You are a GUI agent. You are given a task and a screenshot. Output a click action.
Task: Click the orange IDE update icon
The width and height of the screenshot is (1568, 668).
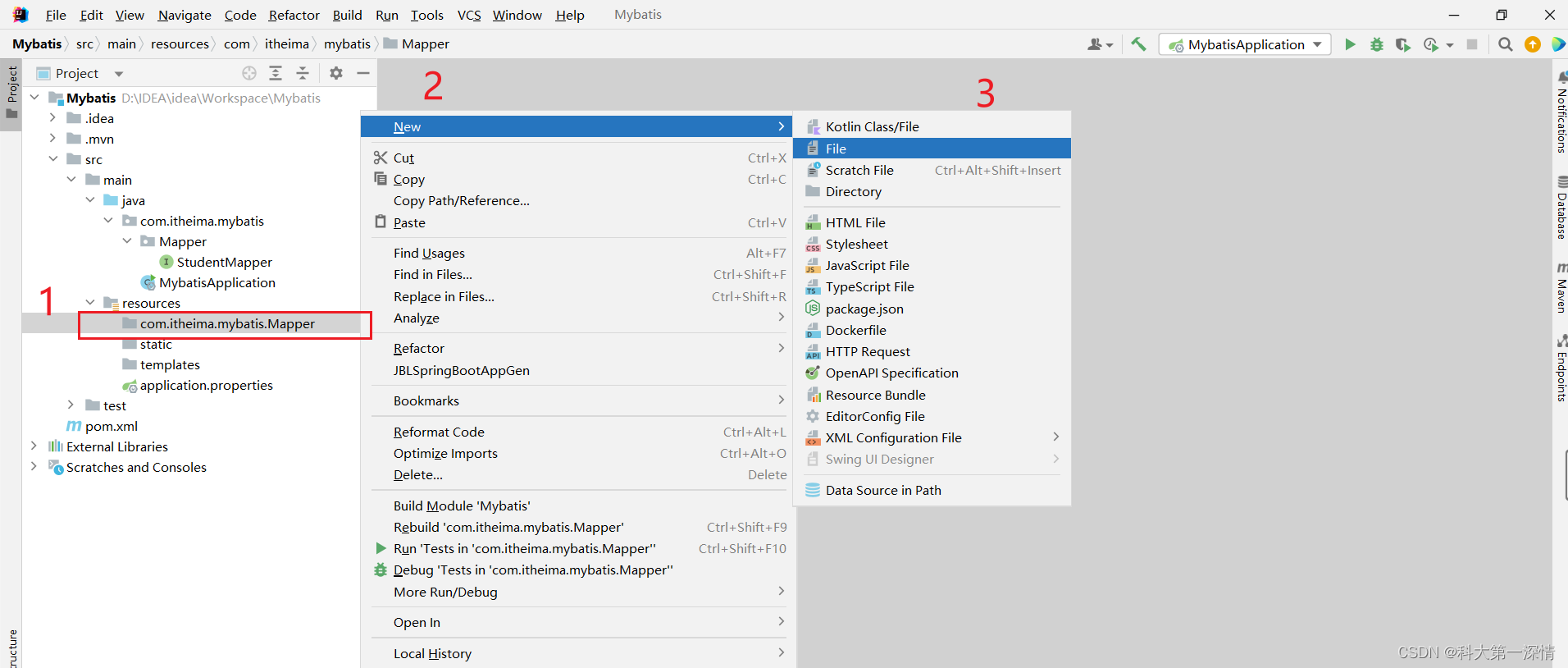tap(1533, 44)
